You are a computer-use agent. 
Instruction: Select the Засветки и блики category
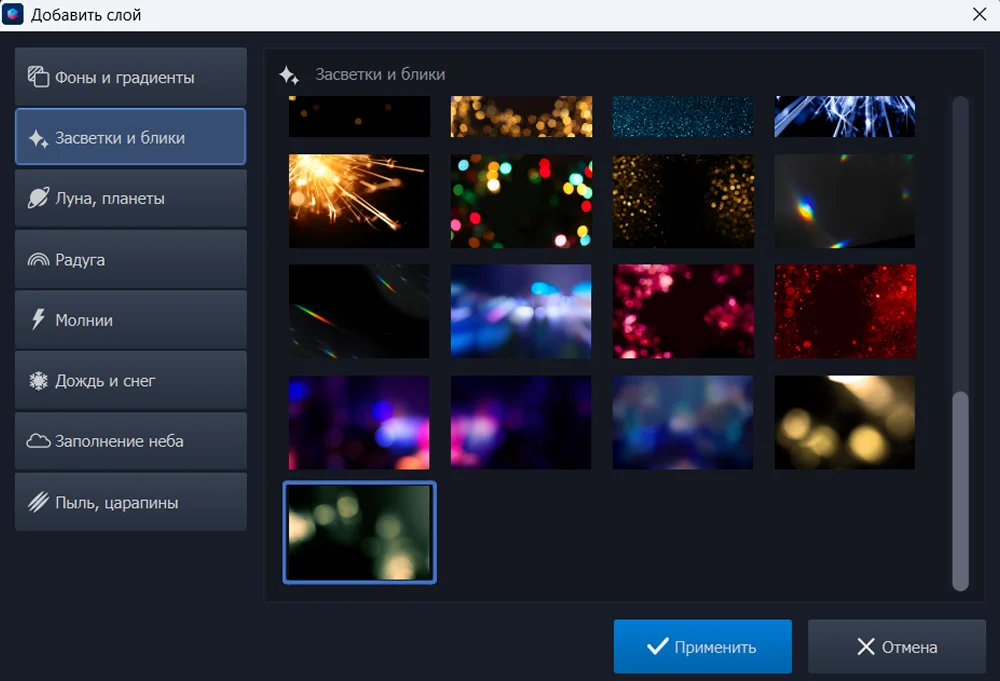point(131,137)
